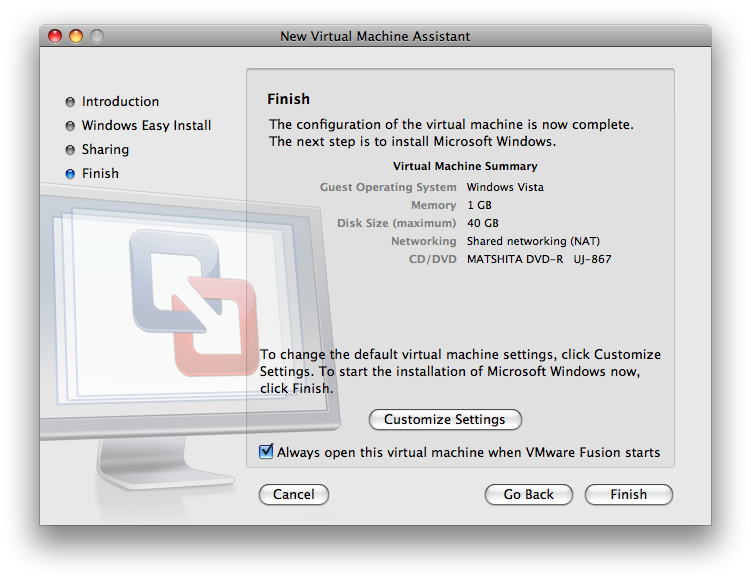Click the gray Sharing step bullet
751x580 pixels.
(x=70, y=150)
